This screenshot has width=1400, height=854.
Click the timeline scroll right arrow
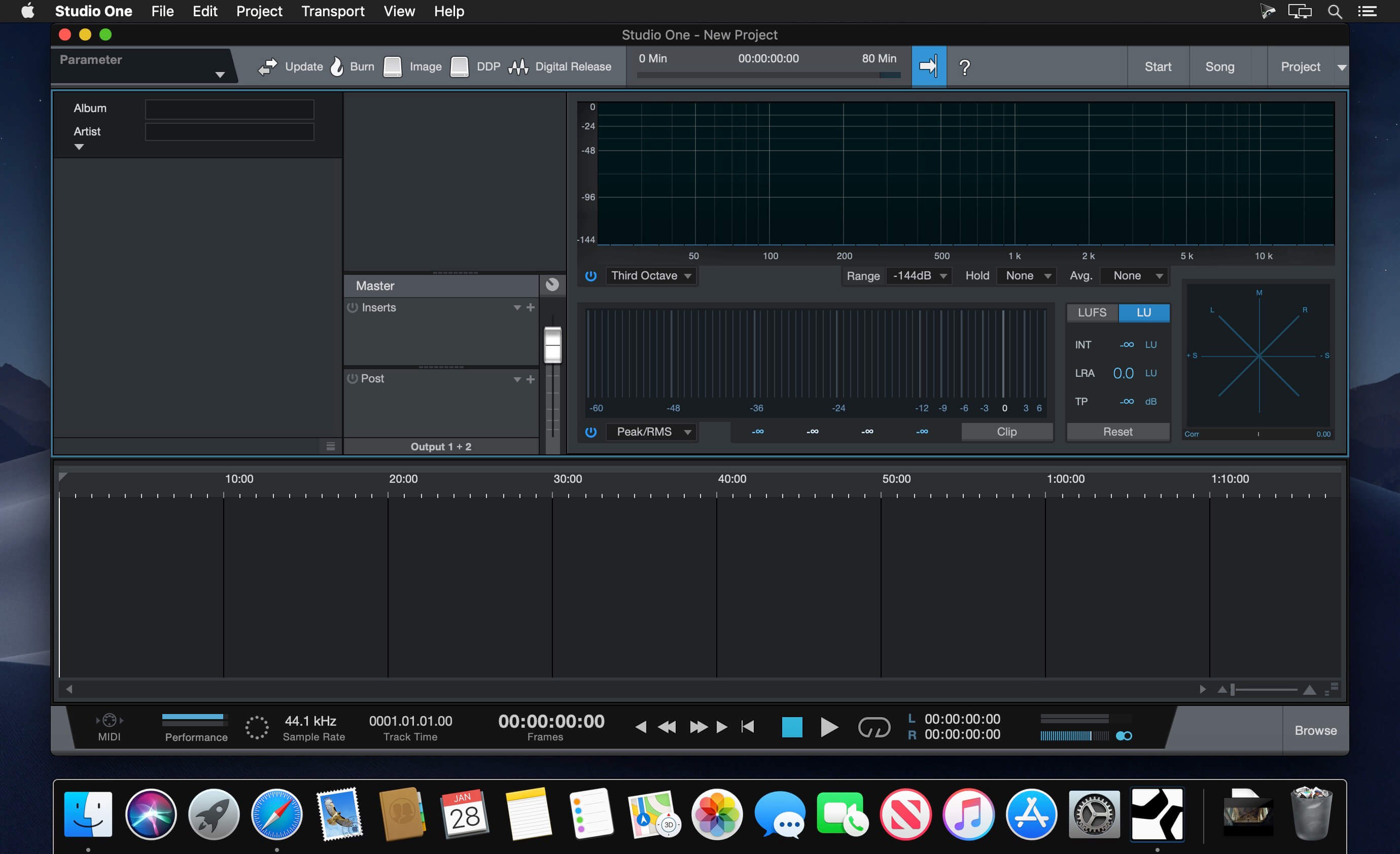click(x=1202, y=689)
